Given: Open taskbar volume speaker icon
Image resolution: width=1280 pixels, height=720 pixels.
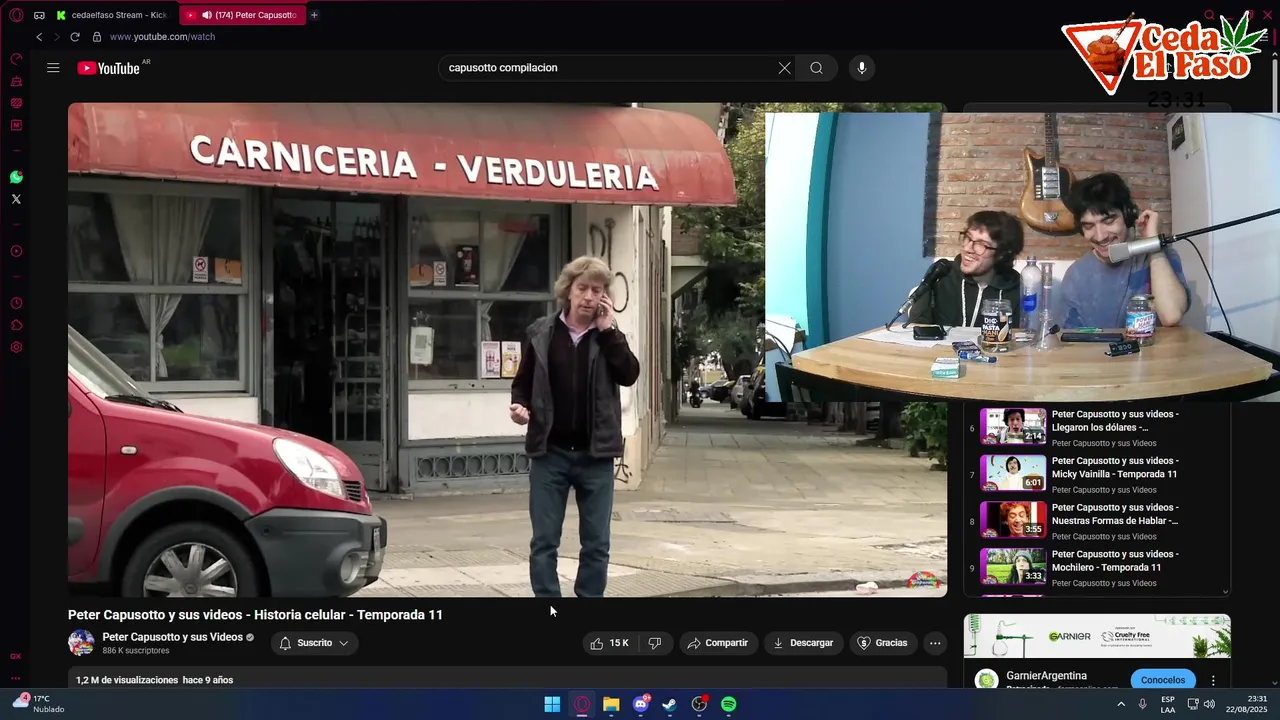Looking at the screenshot, I should coord(1209,704).
